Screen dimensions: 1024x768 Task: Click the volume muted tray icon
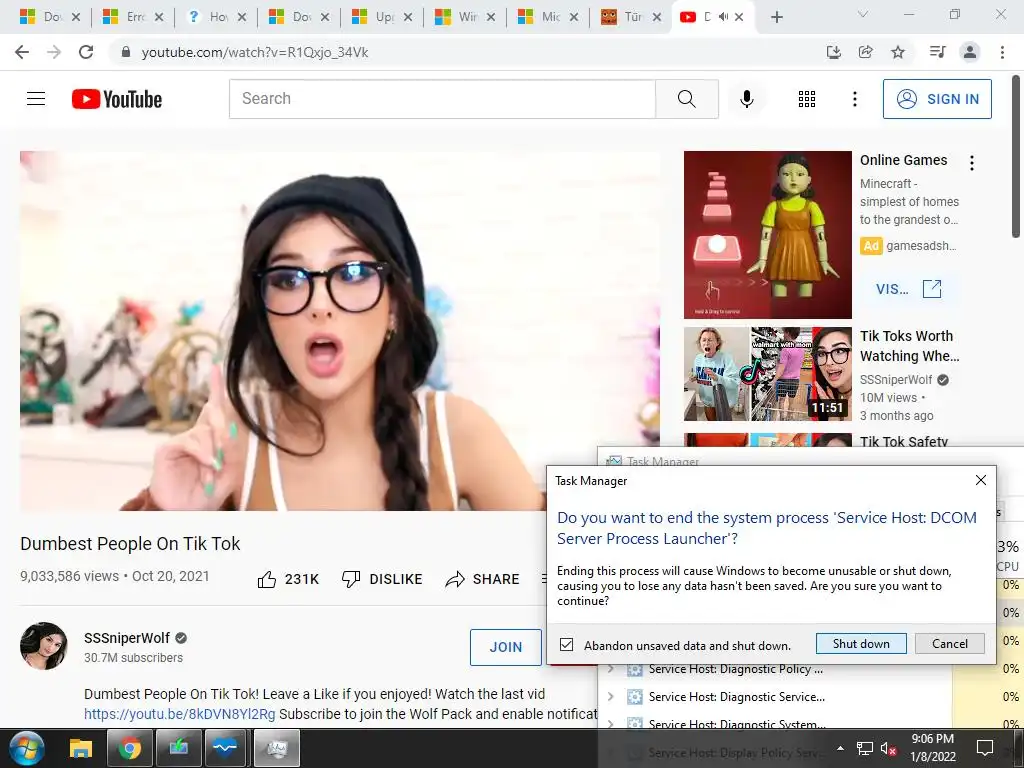pyautogui.click(x=888, y=748)
